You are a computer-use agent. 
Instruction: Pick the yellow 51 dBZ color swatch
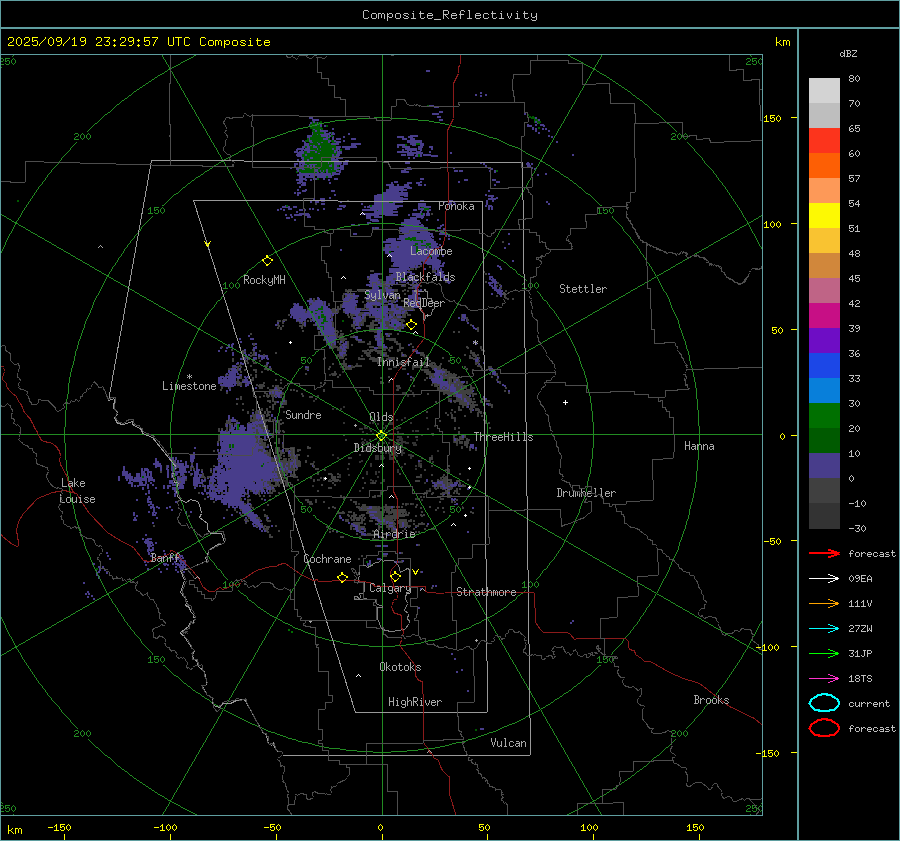[824, 216]
